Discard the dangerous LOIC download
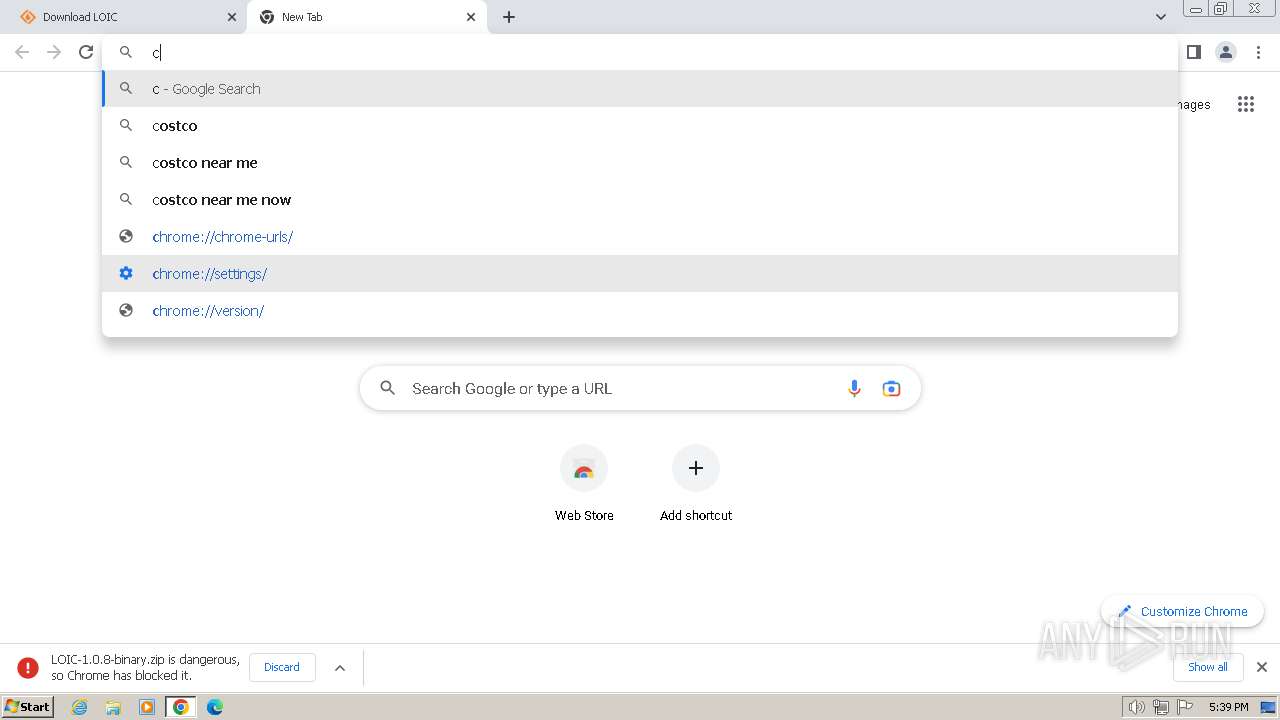Screen dimensions: 1280x720 pyautogui.click(x=281, y=667)
